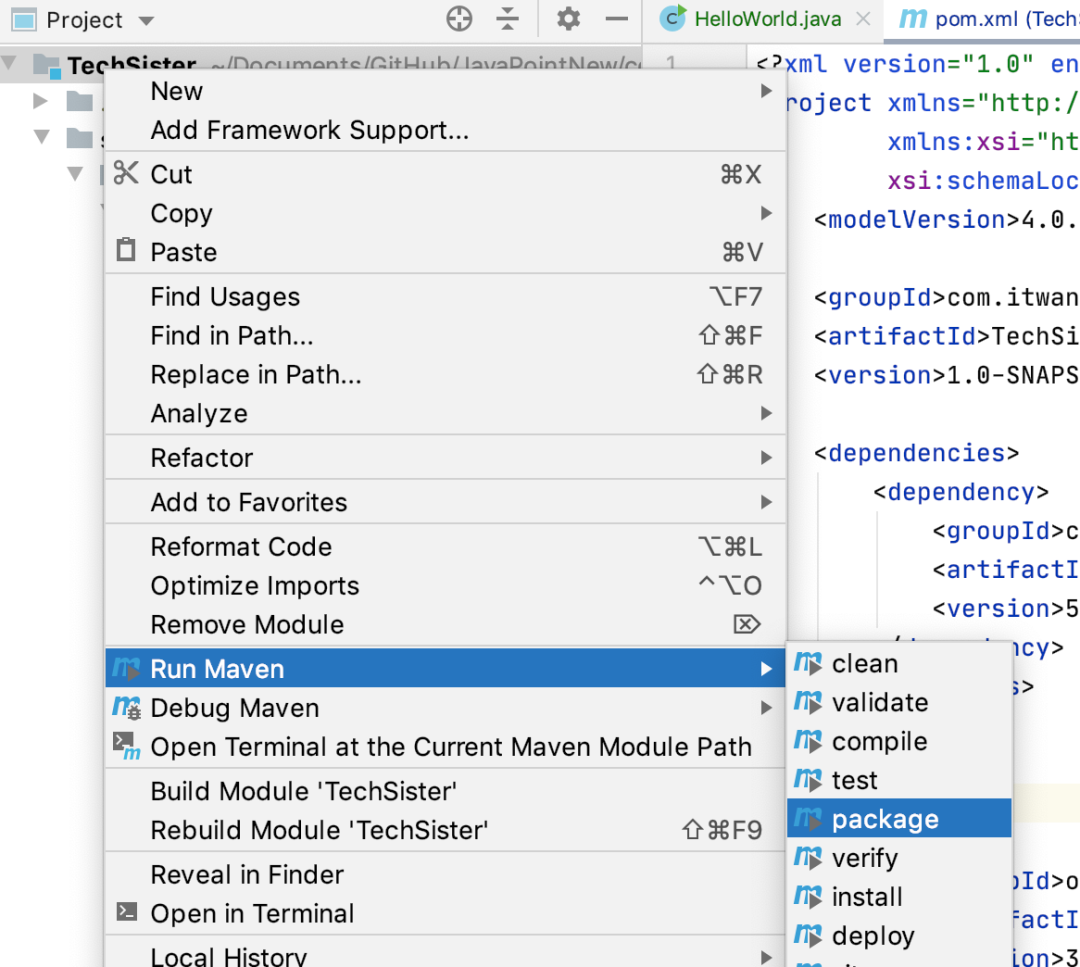Click the Maven icon beside verify
This screenshot has height=967, width=1080.
(808, 858)
